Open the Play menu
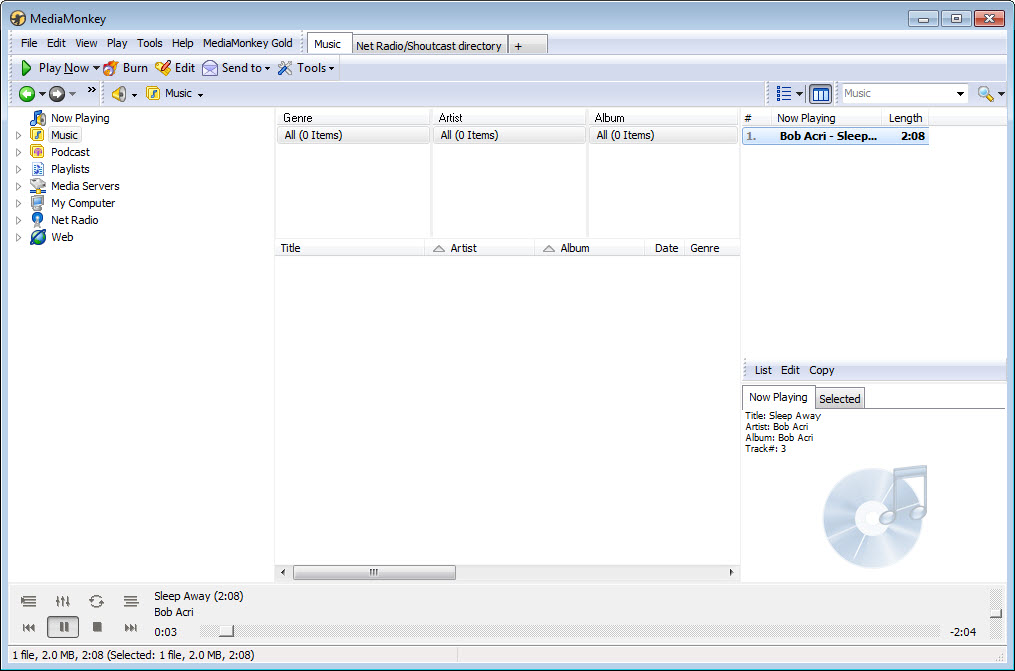The width and height of the screenshot is (1015, 671). (117, 43)
